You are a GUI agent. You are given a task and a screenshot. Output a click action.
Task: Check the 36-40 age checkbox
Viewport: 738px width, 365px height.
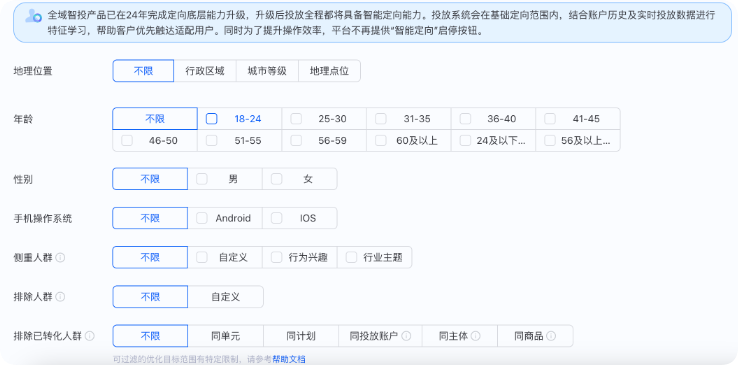point(465,119)
